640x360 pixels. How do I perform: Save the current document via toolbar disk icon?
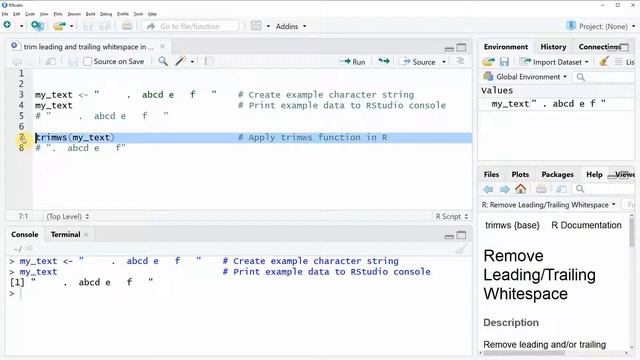(x=87, y=26)
